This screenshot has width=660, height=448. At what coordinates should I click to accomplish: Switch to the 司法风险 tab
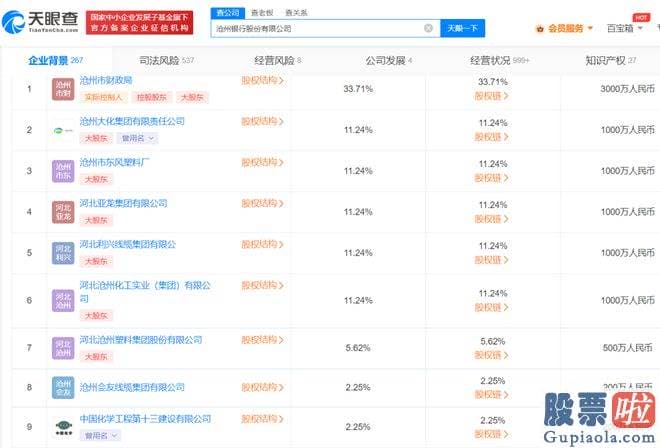point(167,61)
